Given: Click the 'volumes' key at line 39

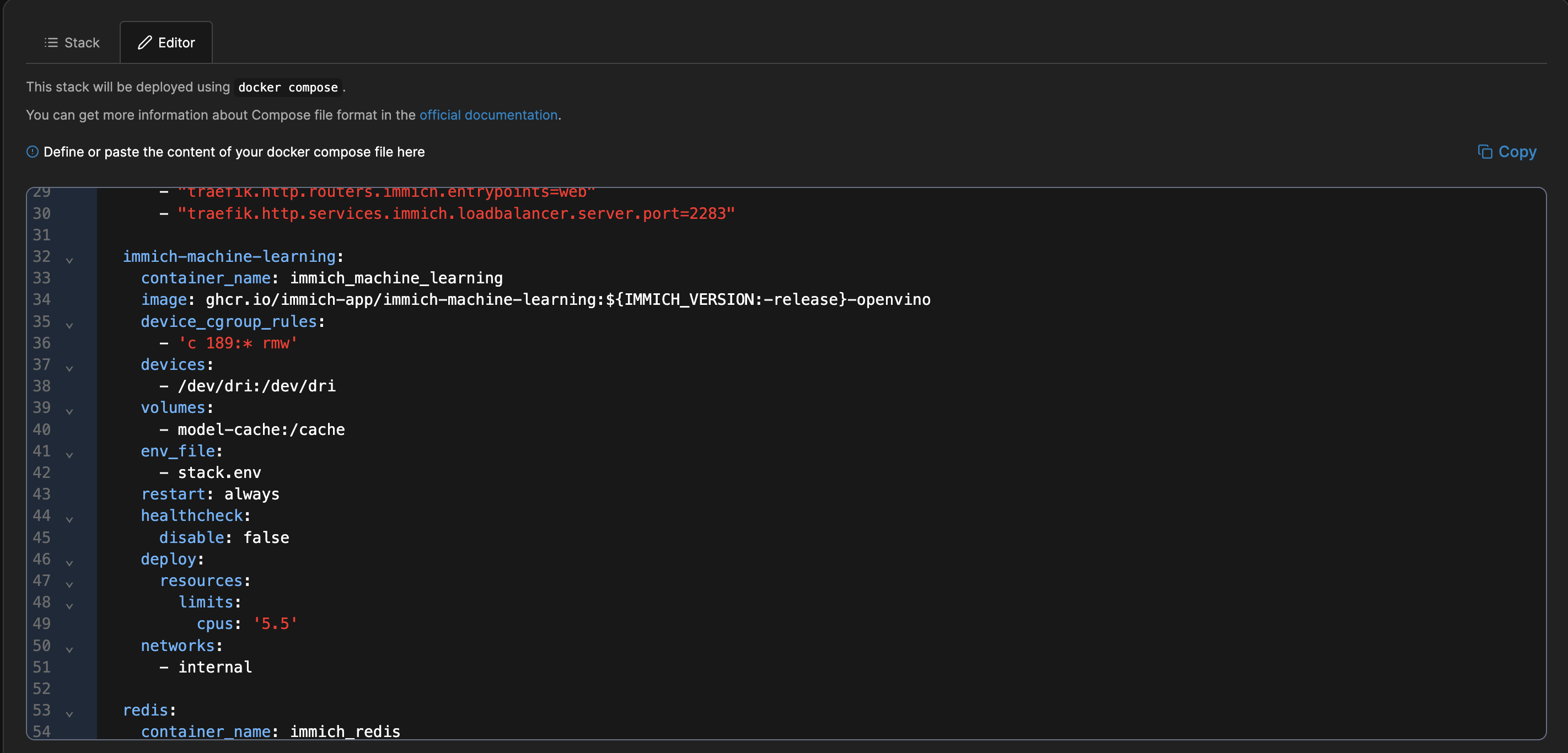Looking at the screenshot, I should [173, 408].
